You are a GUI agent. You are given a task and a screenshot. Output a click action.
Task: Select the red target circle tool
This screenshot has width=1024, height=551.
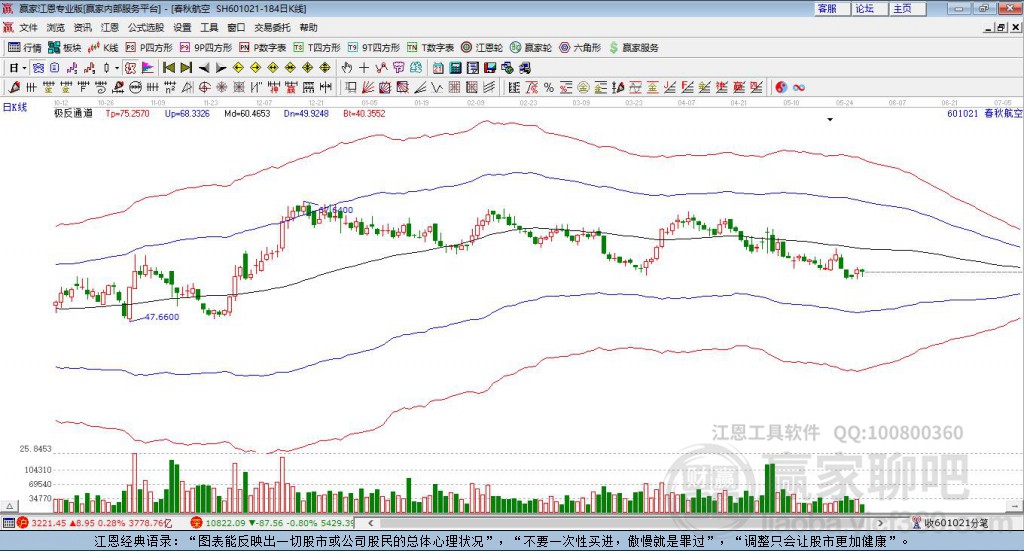pos(204,87)
